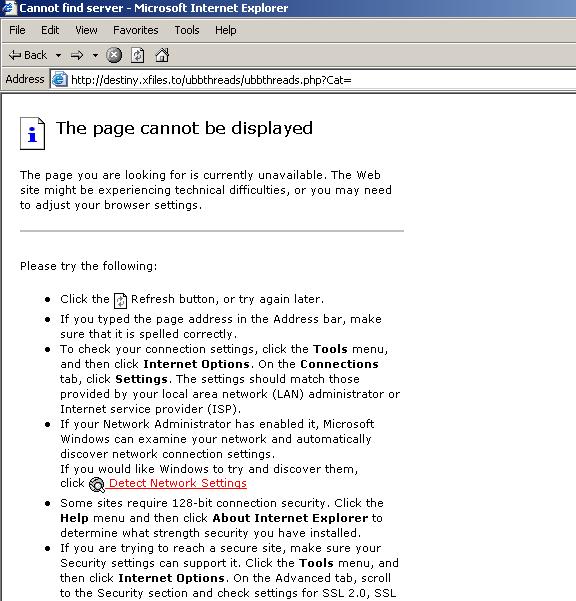Click the inline Refresh icon in instructions

pyautogui.click(x=120, y=300)
